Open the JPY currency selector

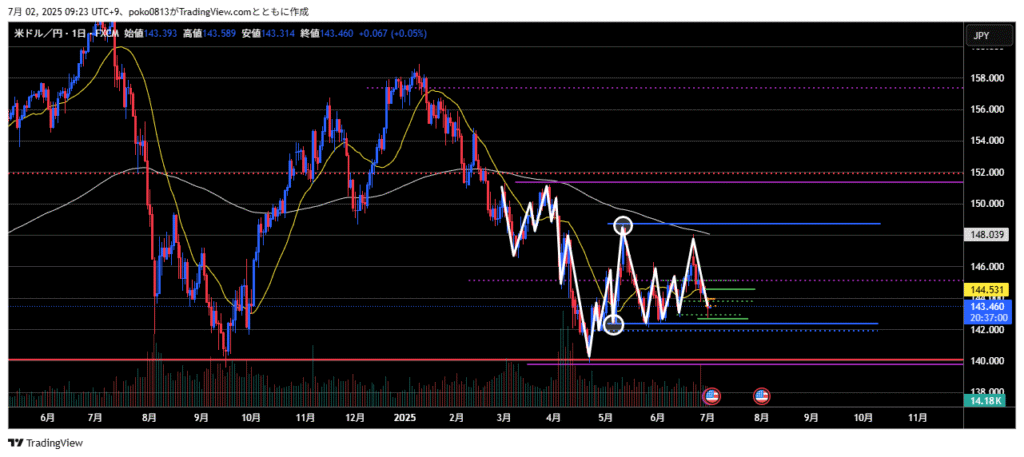click(x=980, y=35)
